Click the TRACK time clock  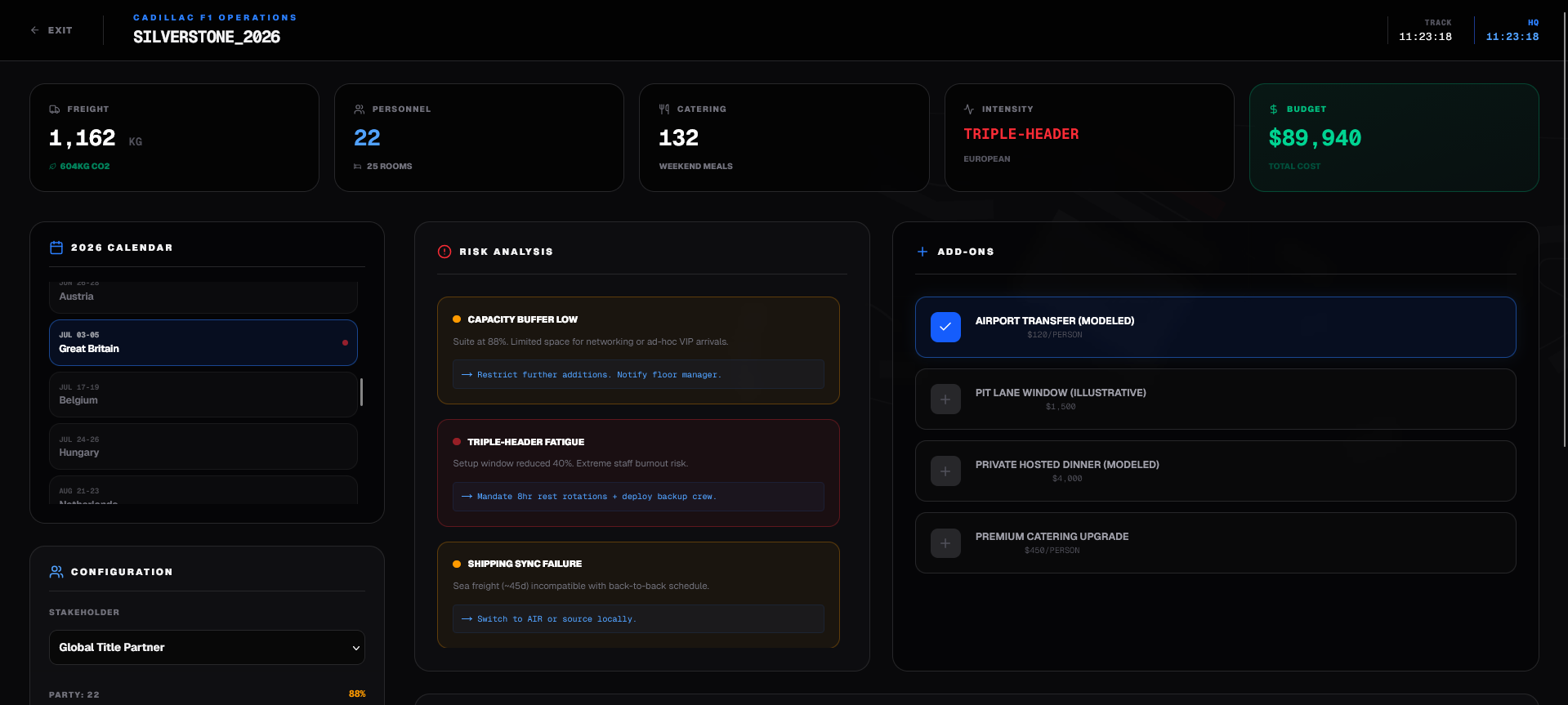(x=1425, y=37)
